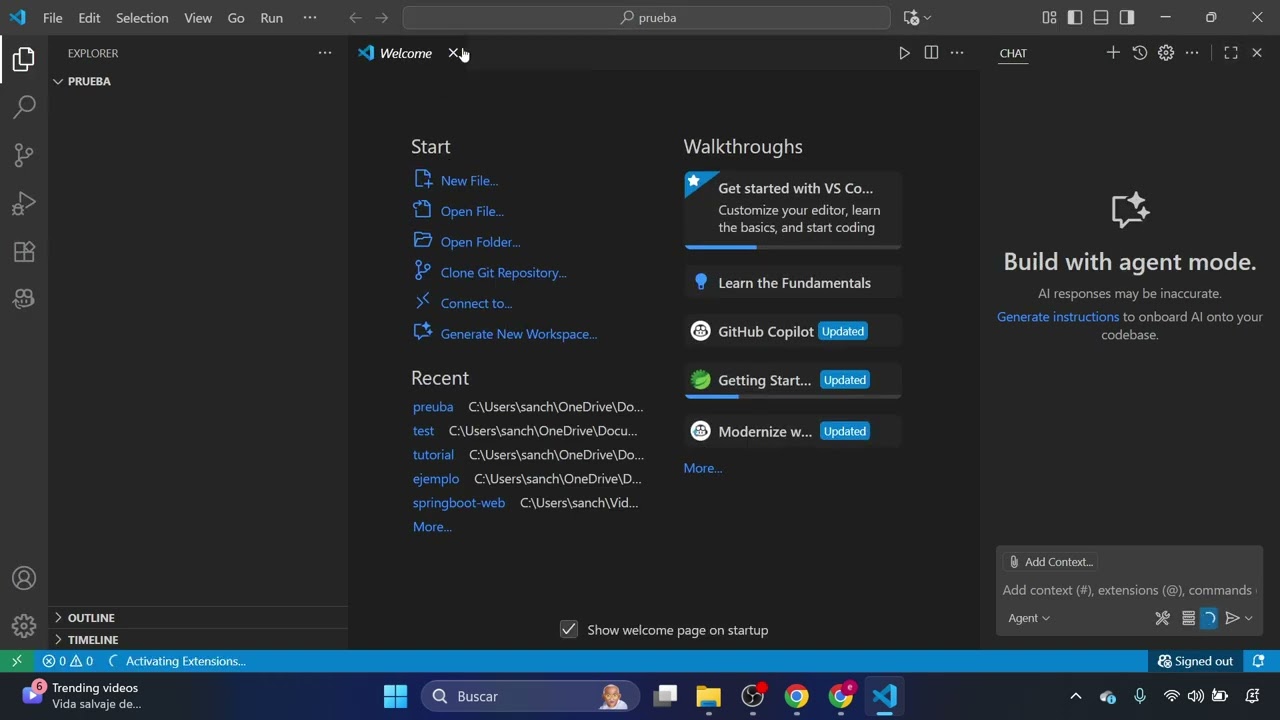Open the Search view in the activity bar

24,106
